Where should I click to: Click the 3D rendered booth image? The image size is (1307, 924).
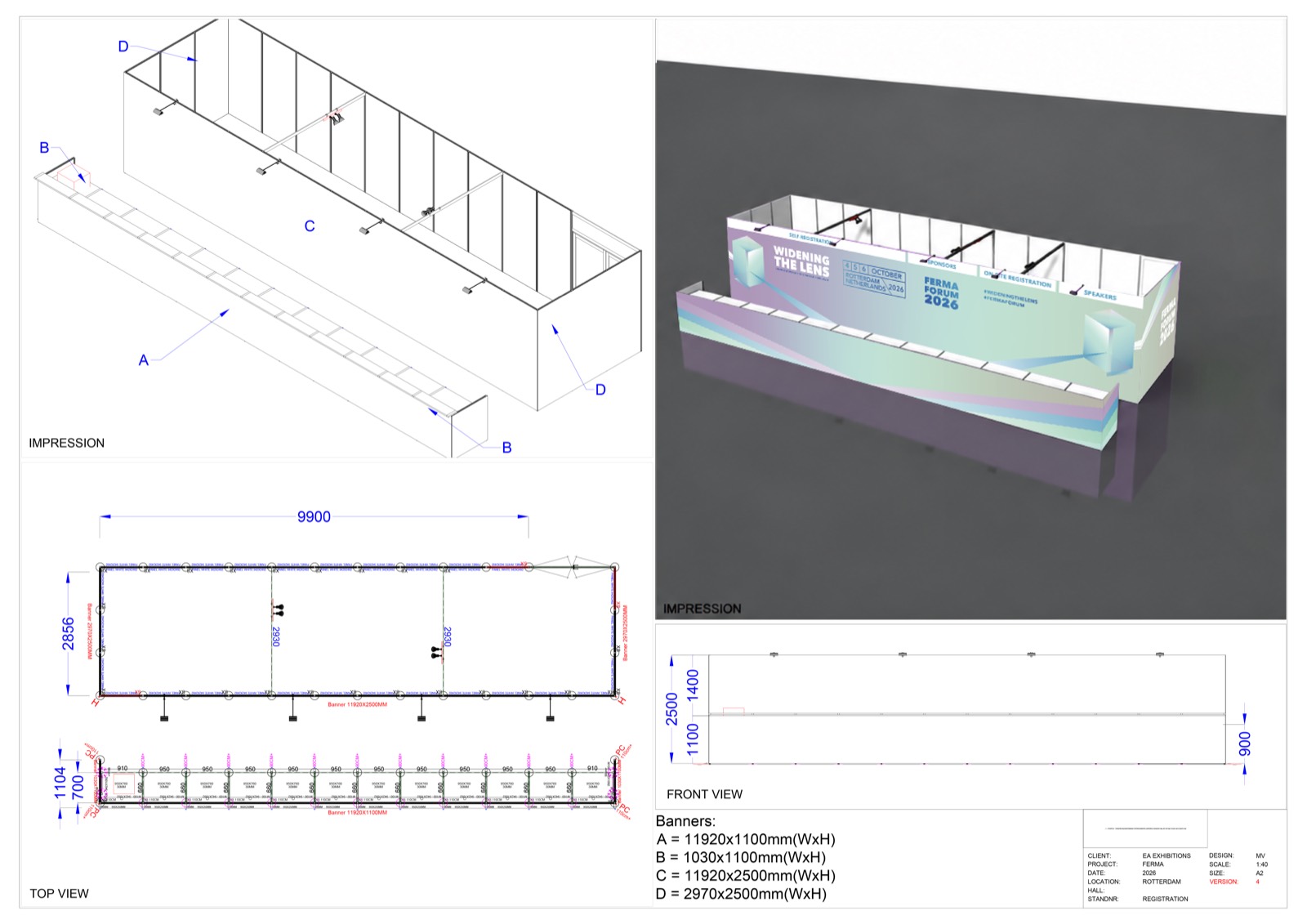click(970, 319)
